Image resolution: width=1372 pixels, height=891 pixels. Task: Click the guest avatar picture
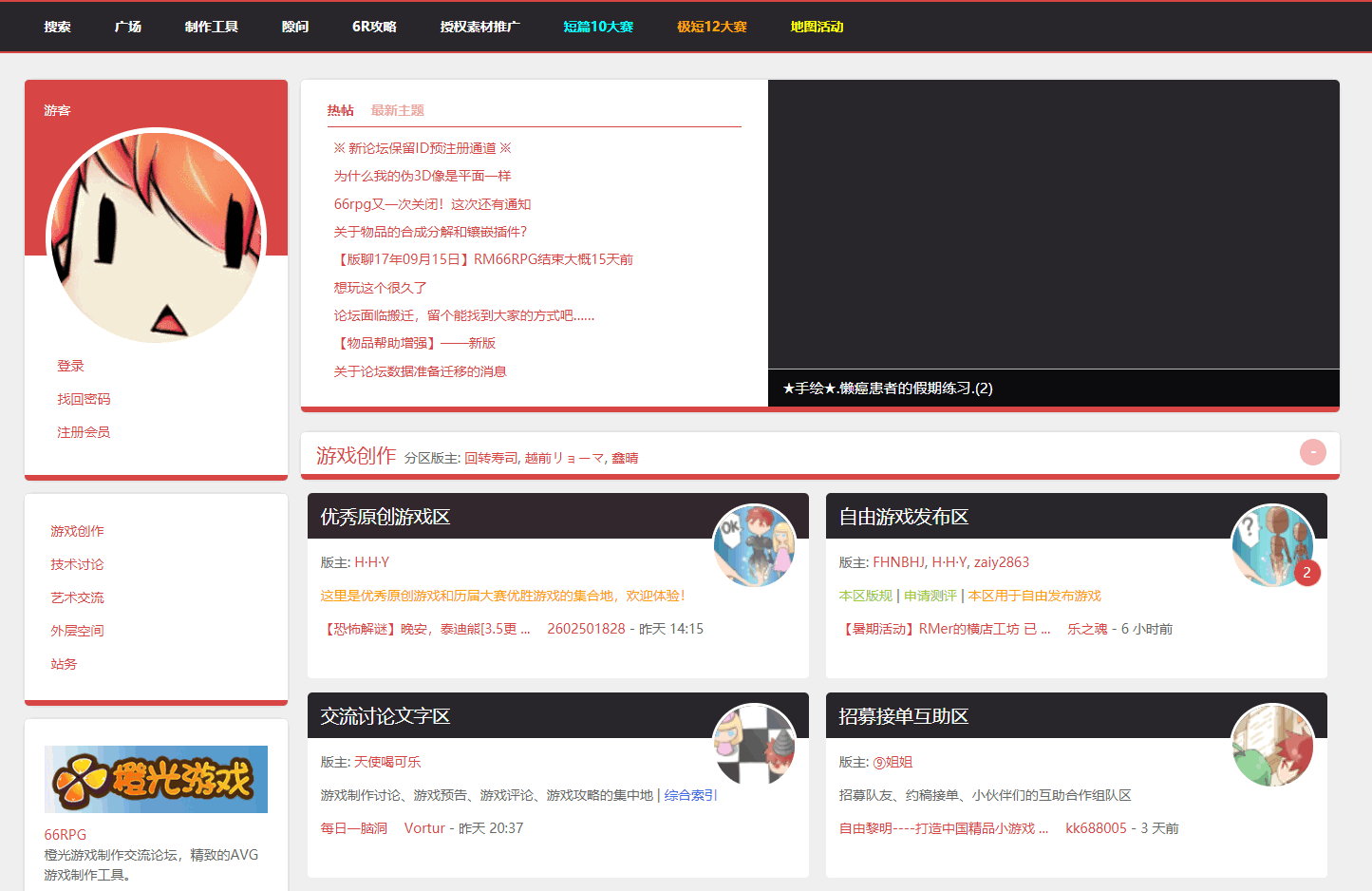point(156,237)
